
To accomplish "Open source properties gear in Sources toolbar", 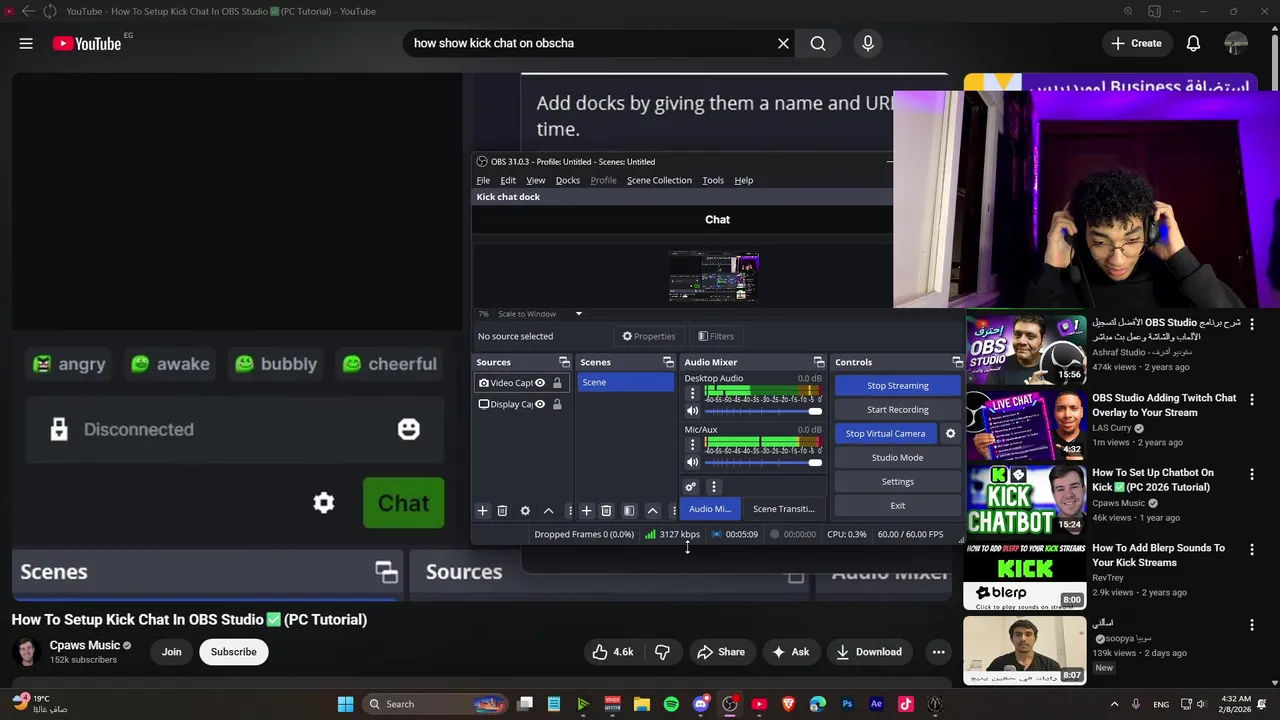I will pyautogui.click(x=525, y=511).
